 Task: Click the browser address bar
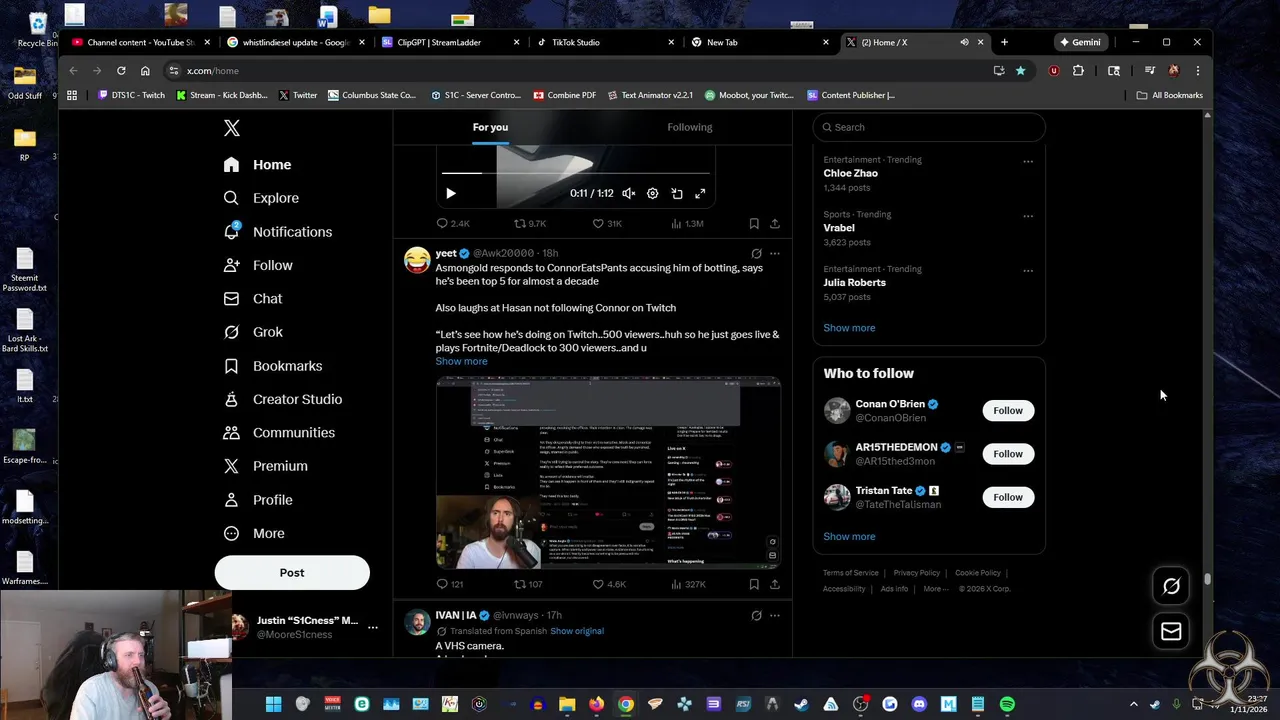(580, 71)
